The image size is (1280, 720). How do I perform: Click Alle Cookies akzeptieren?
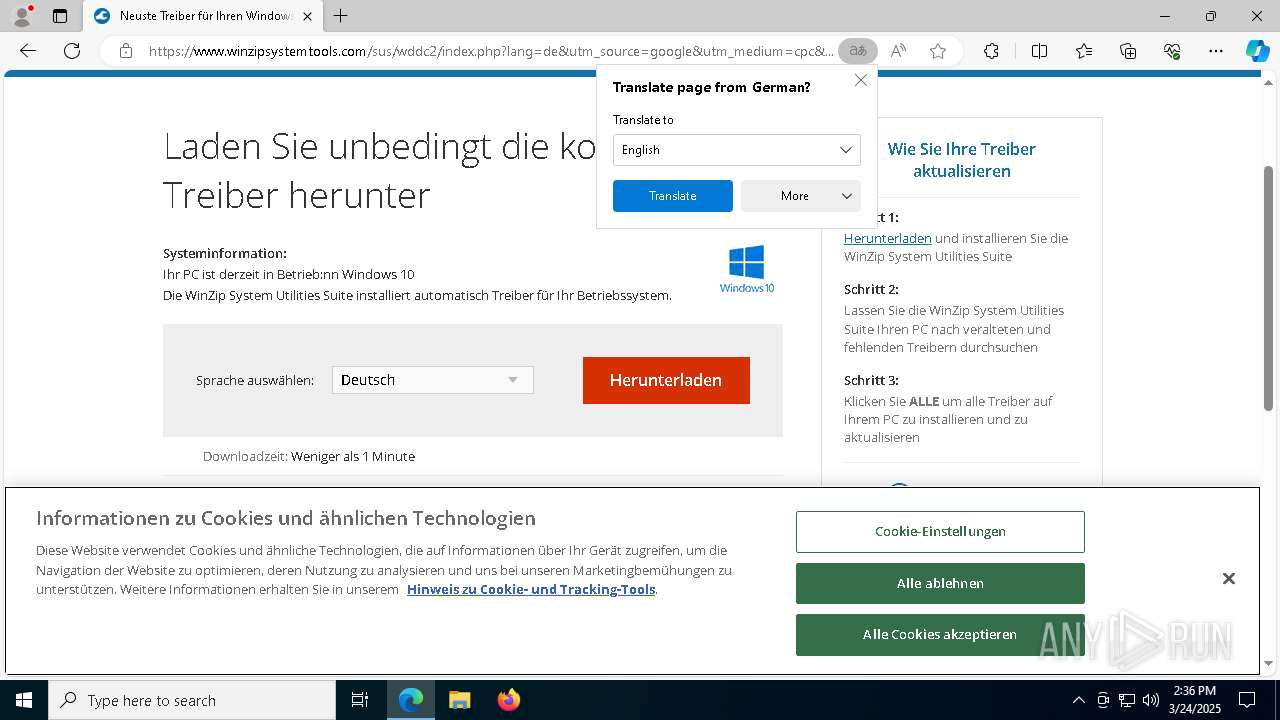pos(940,635)
